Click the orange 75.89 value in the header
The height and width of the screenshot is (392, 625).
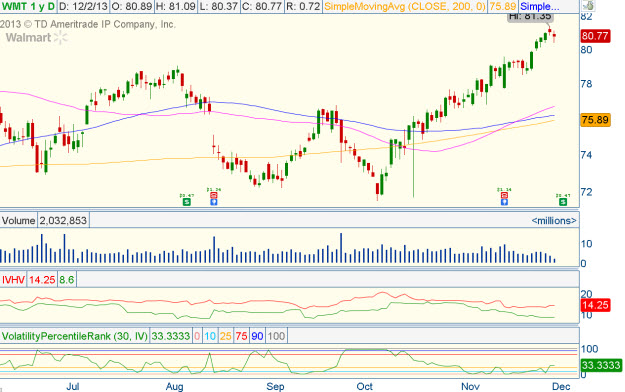pyautogui.click(x=503, y=6)
